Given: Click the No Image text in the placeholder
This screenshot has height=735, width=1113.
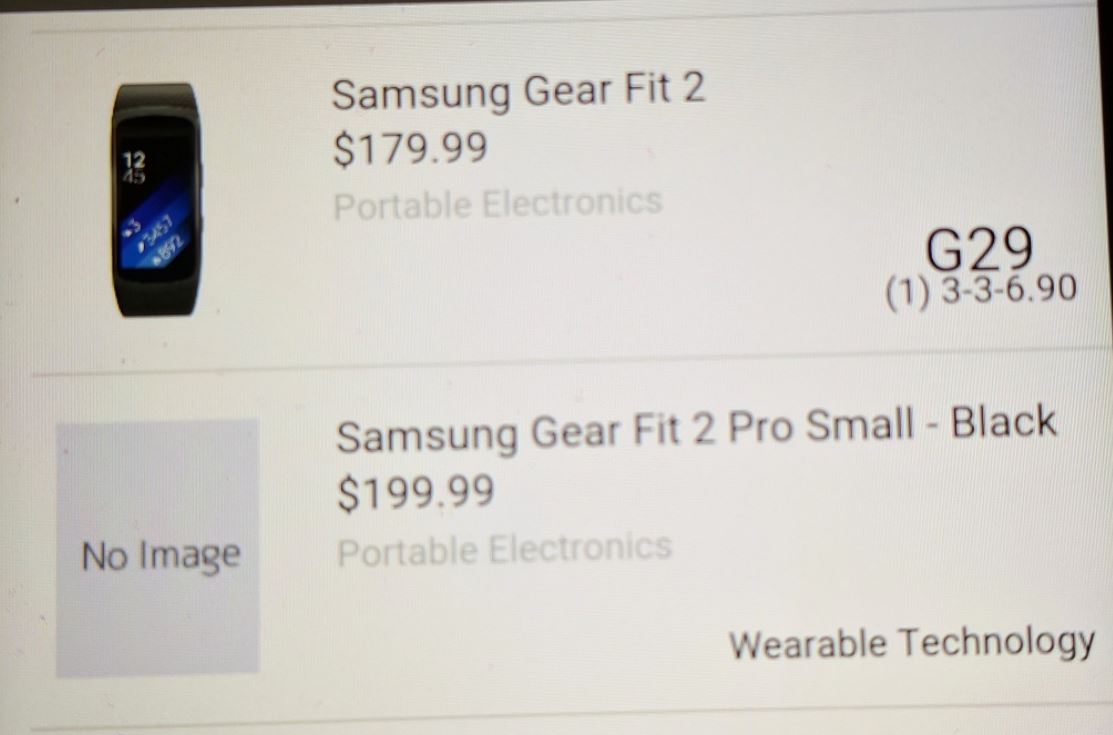Looking at the screenshot, I should [161, 555].
